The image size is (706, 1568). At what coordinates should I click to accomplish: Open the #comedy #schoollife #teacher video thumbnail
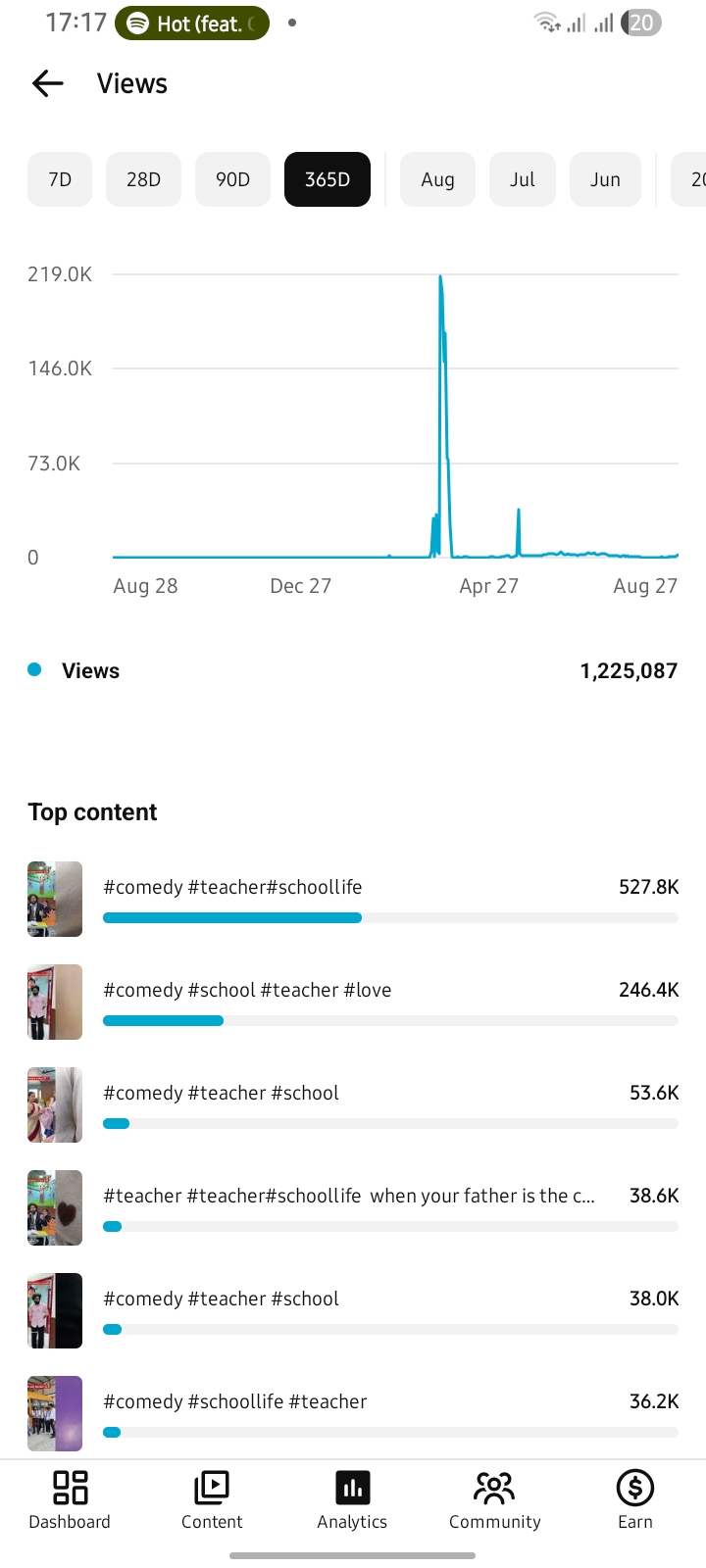55,1414
